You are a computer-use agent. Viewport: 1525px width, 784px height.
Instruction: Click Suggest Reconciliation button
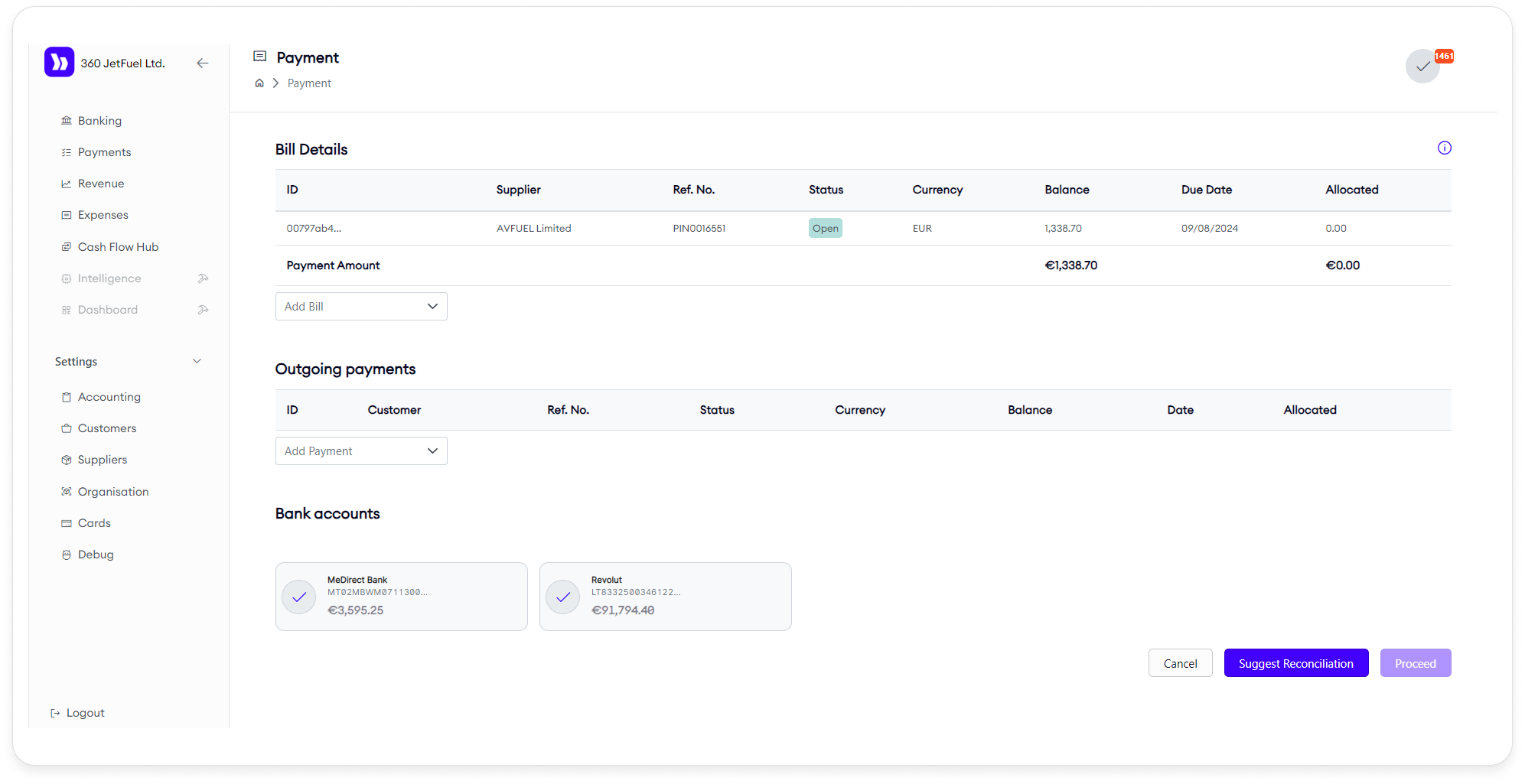(1296, 663)
